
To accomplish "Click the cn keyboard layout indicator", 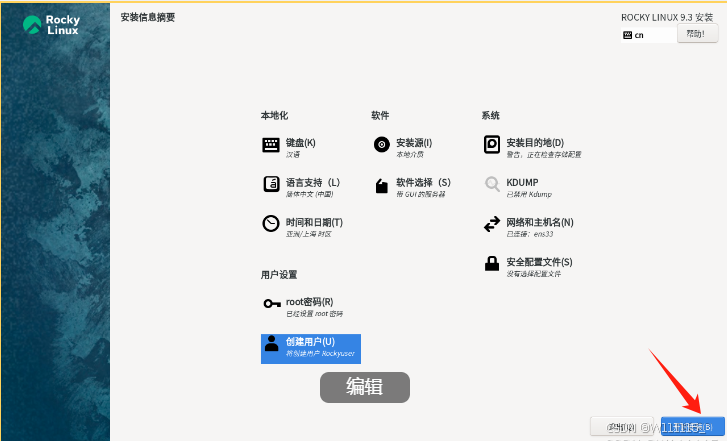I will [x=648, y=35].
